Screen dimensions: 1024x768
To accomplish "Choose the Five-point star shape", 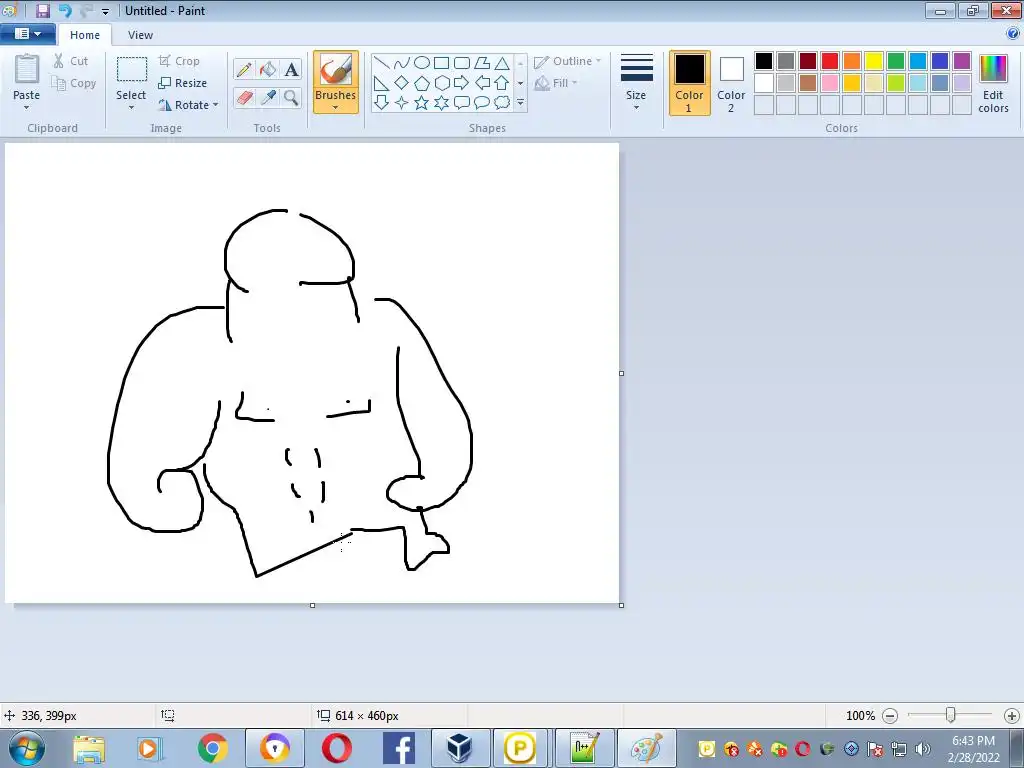I will pyautogui.click(x=422, y=103).
